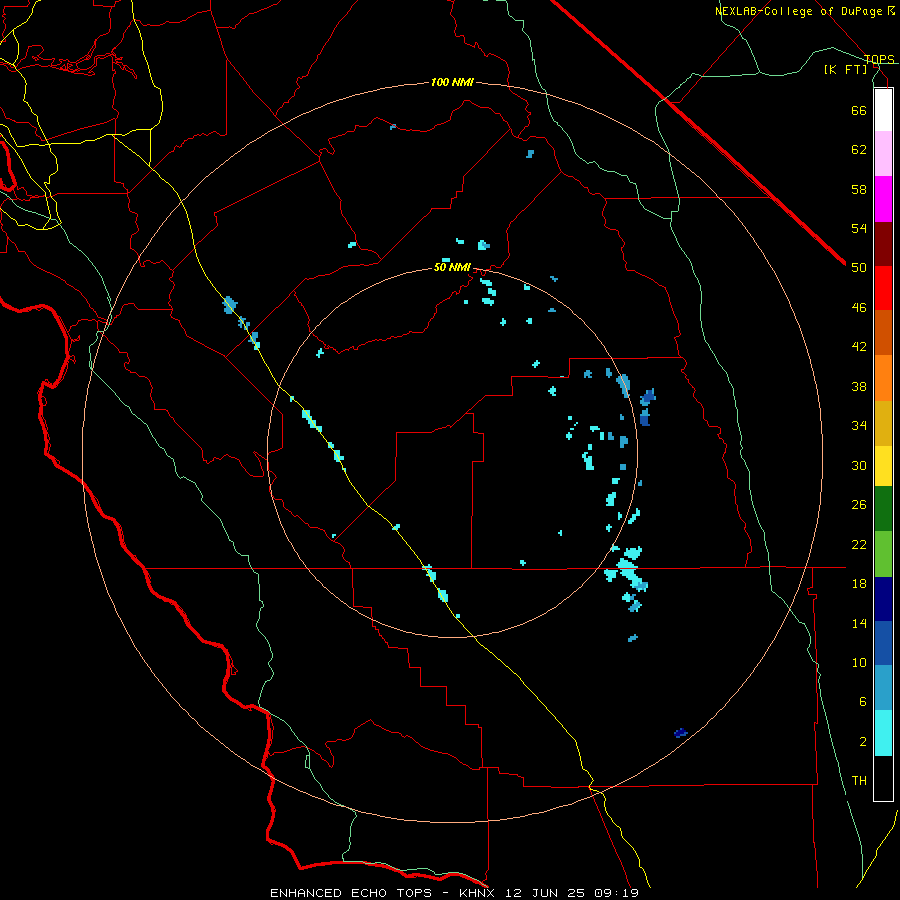Click the 54 legend value
The height and width of the screenshot is (900, 900).
(x=859, y=228)
